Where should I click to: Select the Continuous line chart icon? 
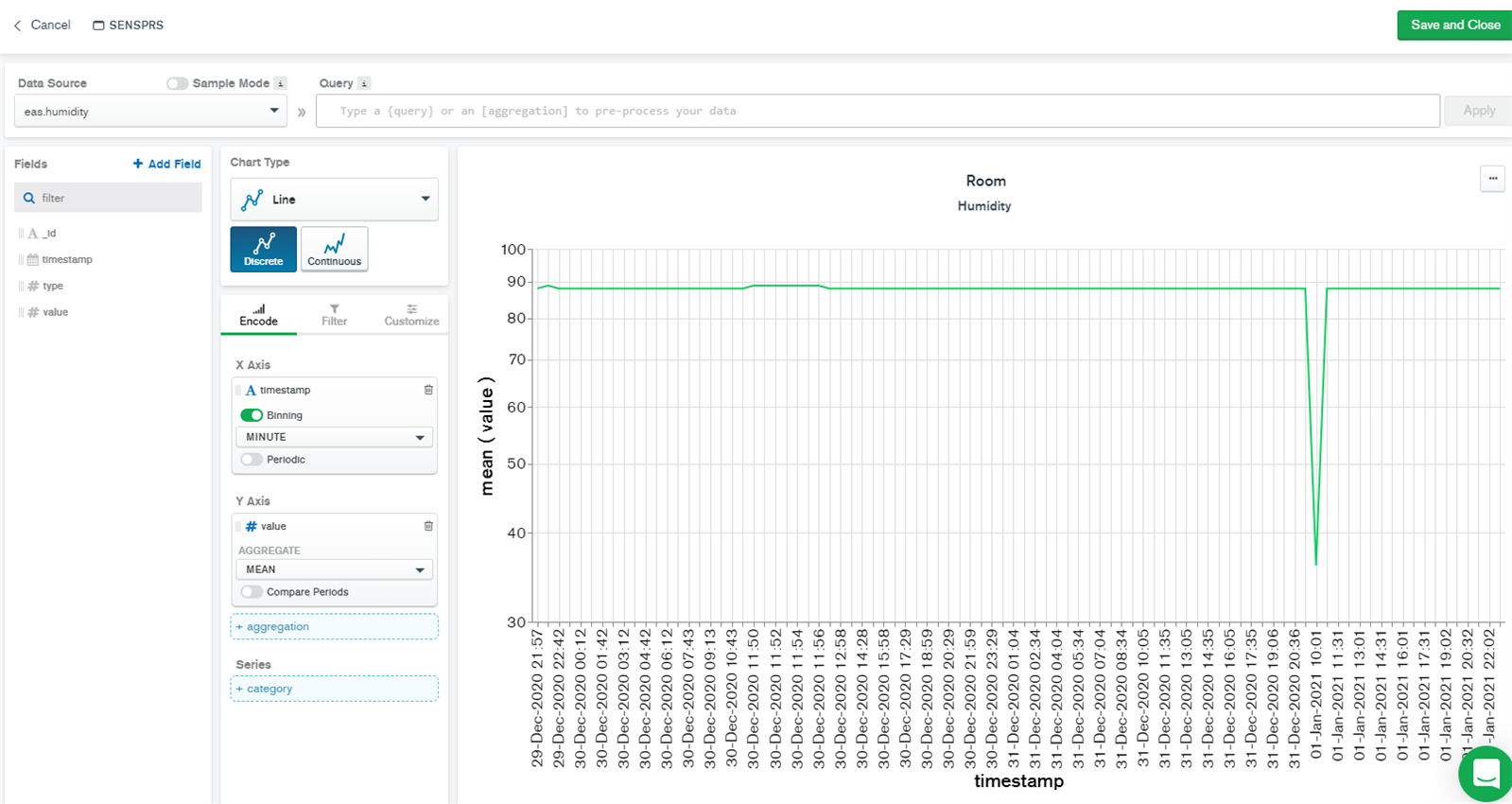click(334, 249)
